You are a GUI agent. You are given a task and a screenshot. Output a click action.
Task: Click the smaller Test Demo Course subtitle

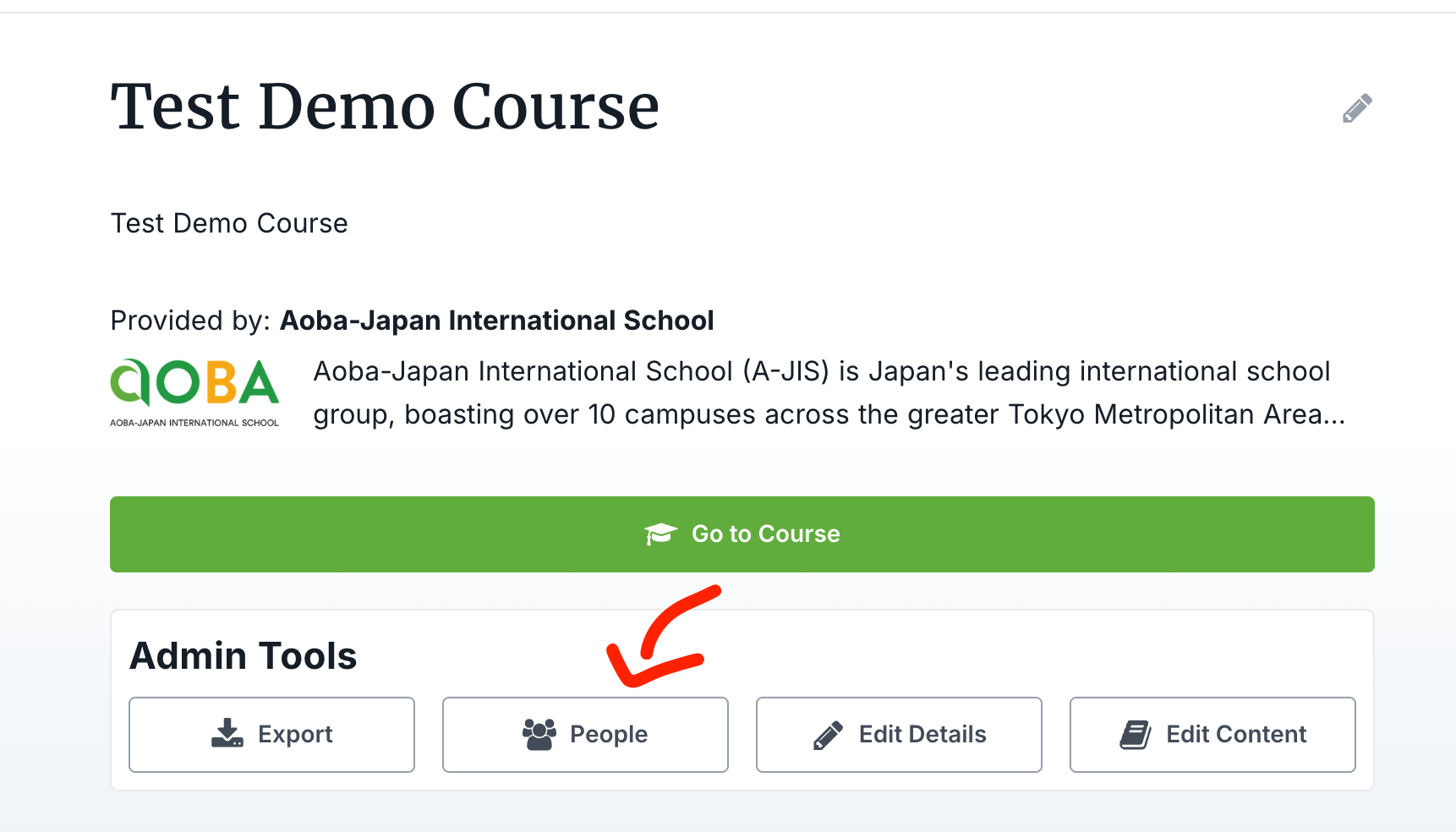229,223
